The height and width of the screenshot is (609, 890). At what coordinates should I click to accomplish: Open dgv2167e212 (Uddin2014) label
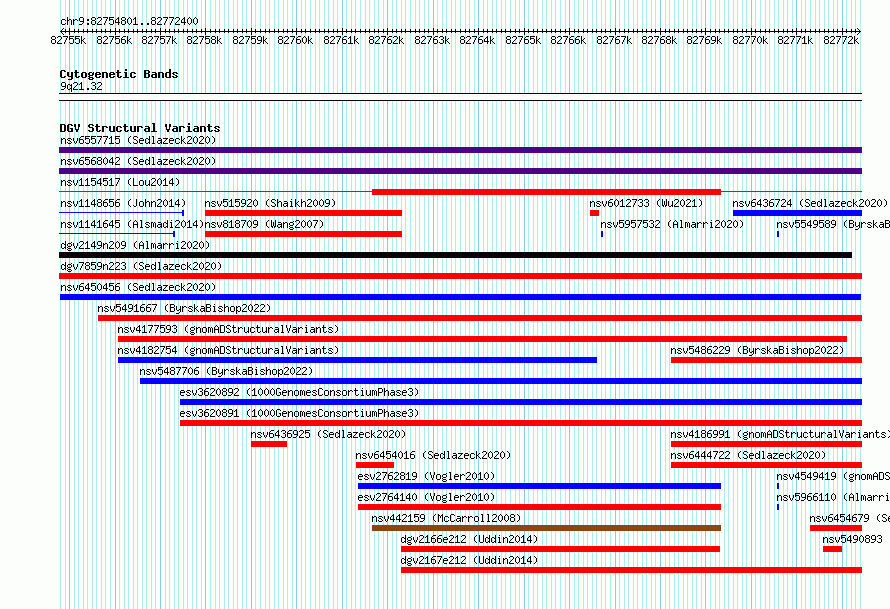click(x=469, y=560)
